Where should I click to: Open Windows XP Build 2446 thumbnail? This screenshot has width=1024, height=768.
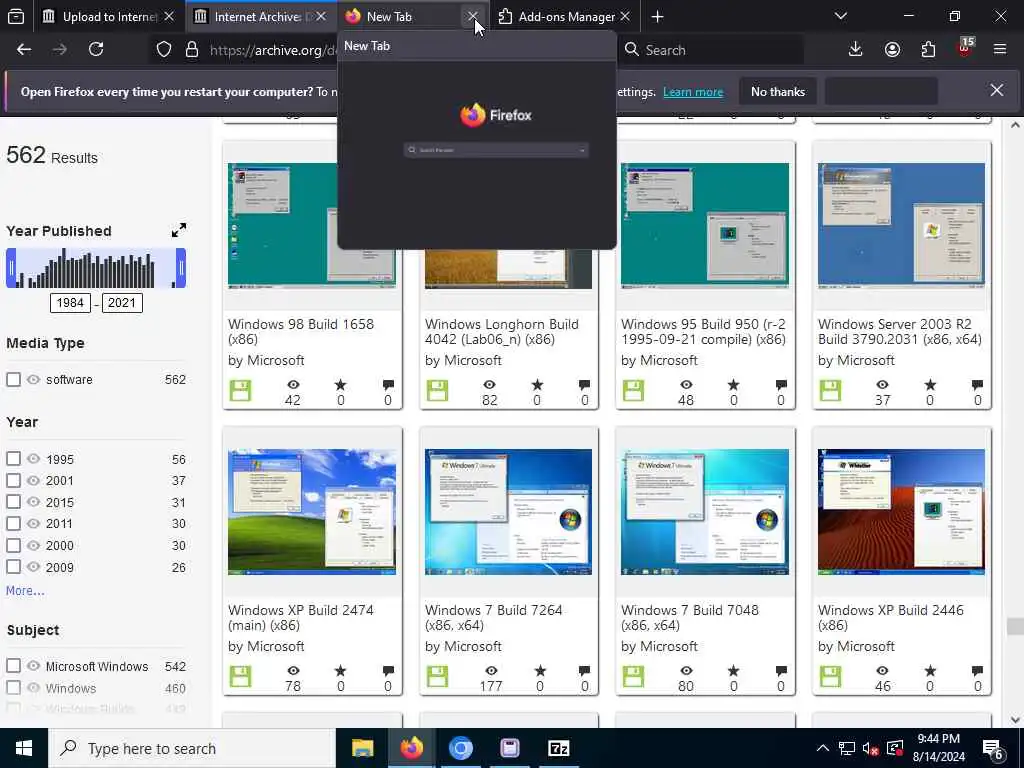pos(901,511)
